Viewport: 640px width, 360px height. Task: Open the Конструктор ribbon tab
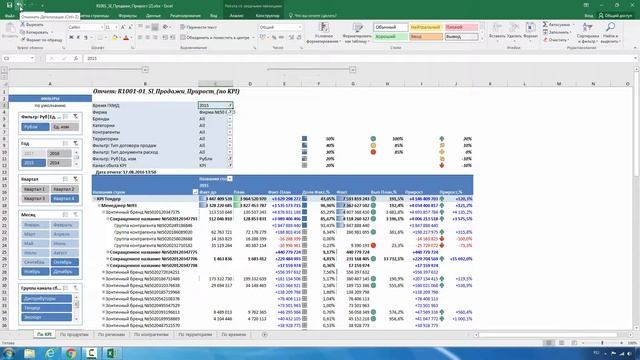(267, 16)
